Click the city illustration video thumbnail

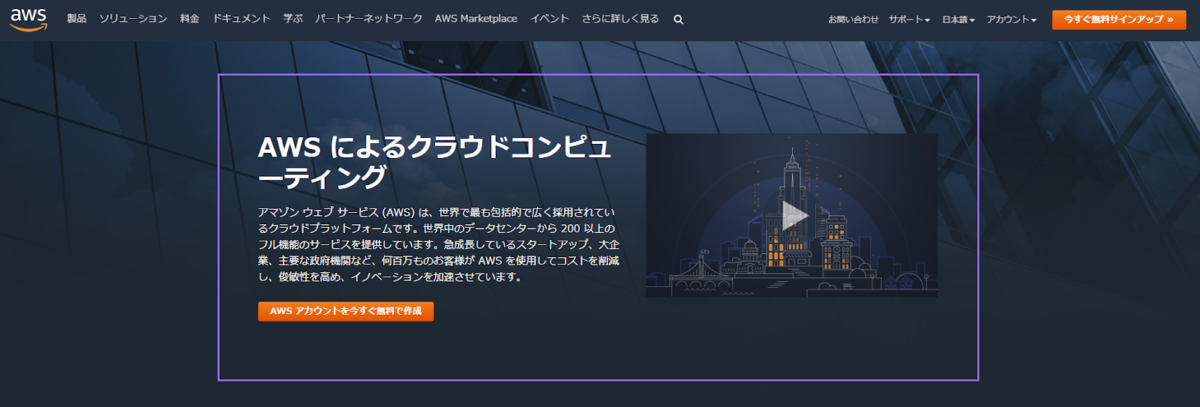[792, 215]
